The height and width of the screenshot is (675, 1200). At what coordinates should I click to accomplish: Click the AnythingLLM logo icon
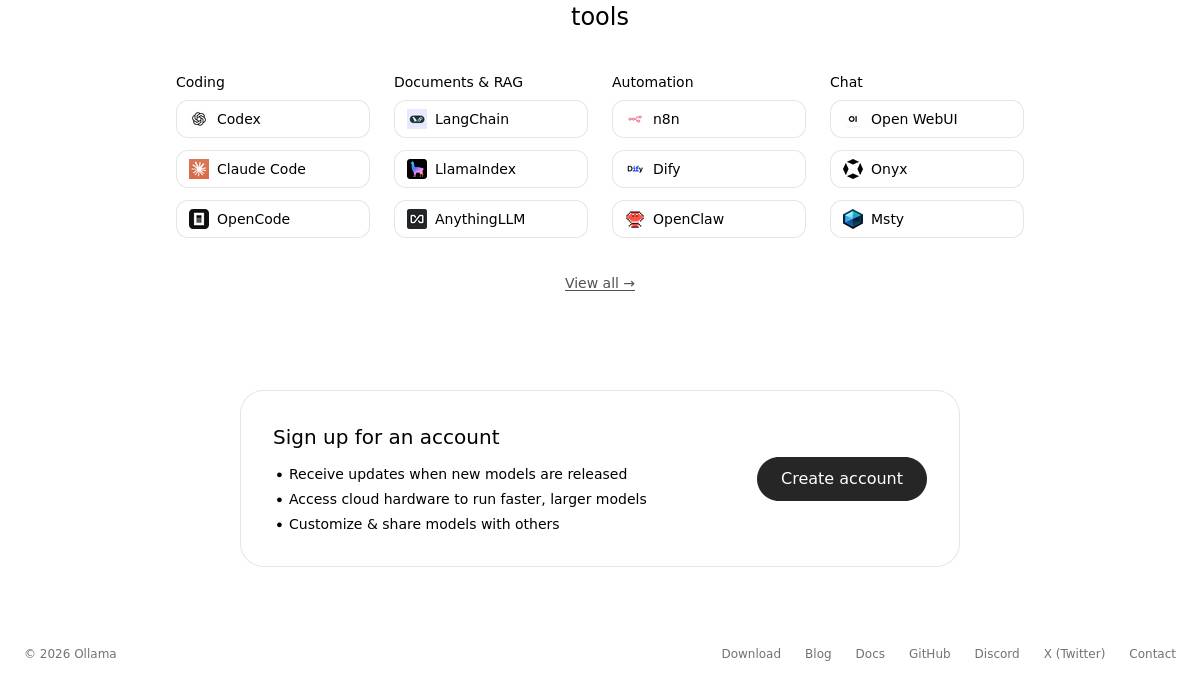tap(417, 219)
